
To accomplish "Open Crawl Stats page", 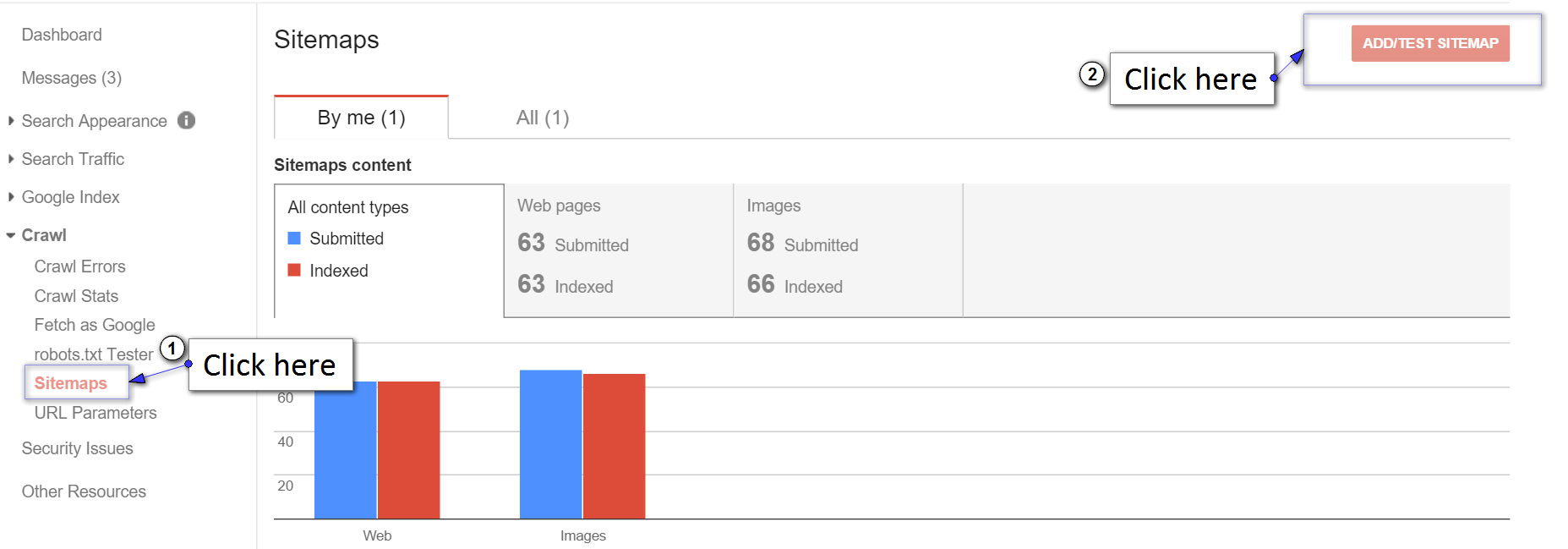I will click(76, 296).
